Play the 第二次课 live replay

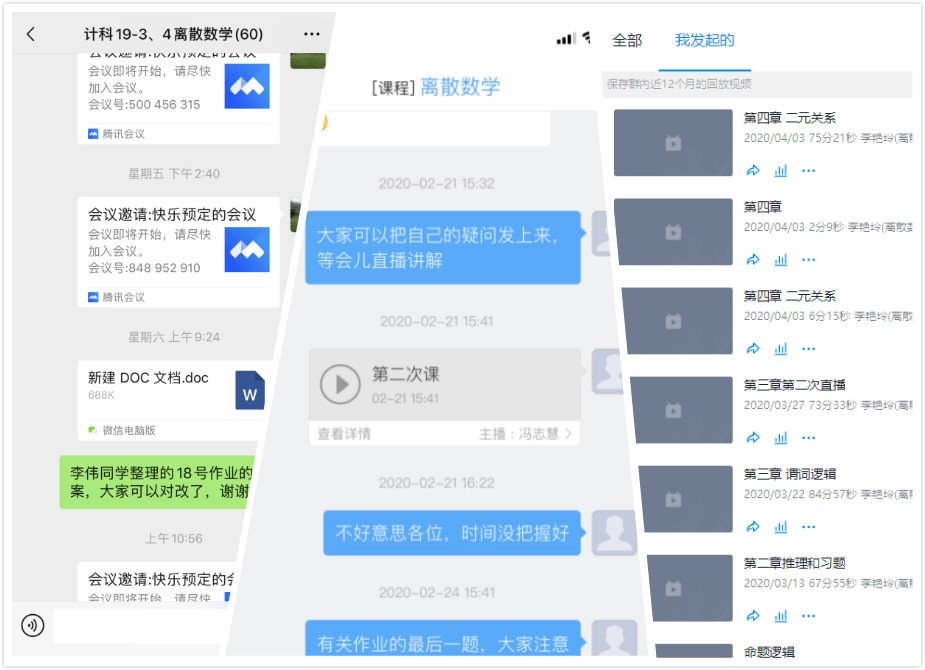point(340,384)
